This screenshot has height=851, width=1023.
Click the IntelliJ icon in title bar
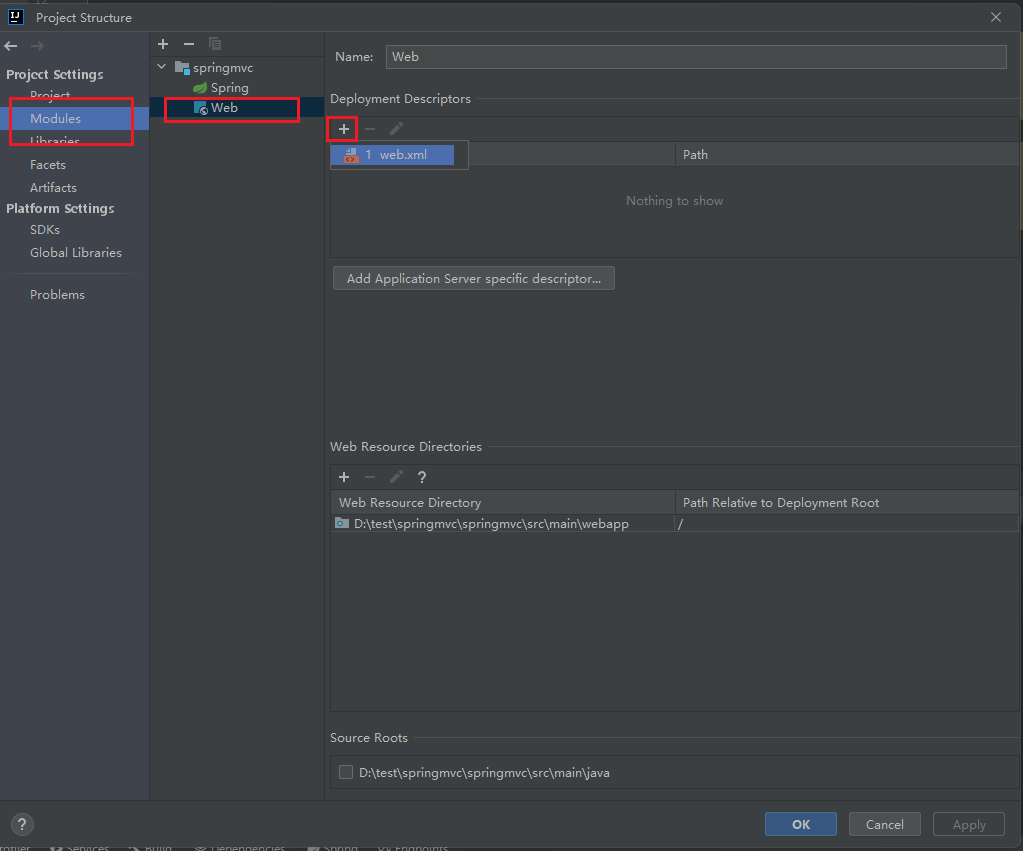tap(16, 17)
